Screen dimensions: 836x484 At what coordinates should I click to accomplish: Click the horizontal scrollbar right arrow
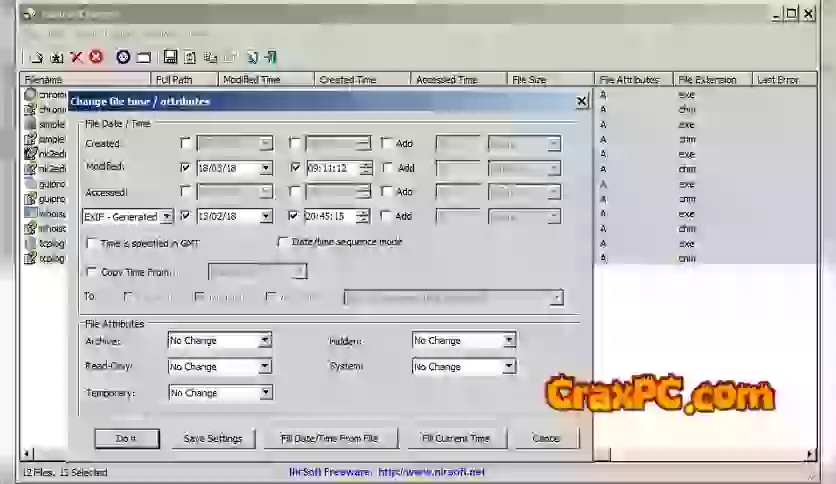[810, 454]
